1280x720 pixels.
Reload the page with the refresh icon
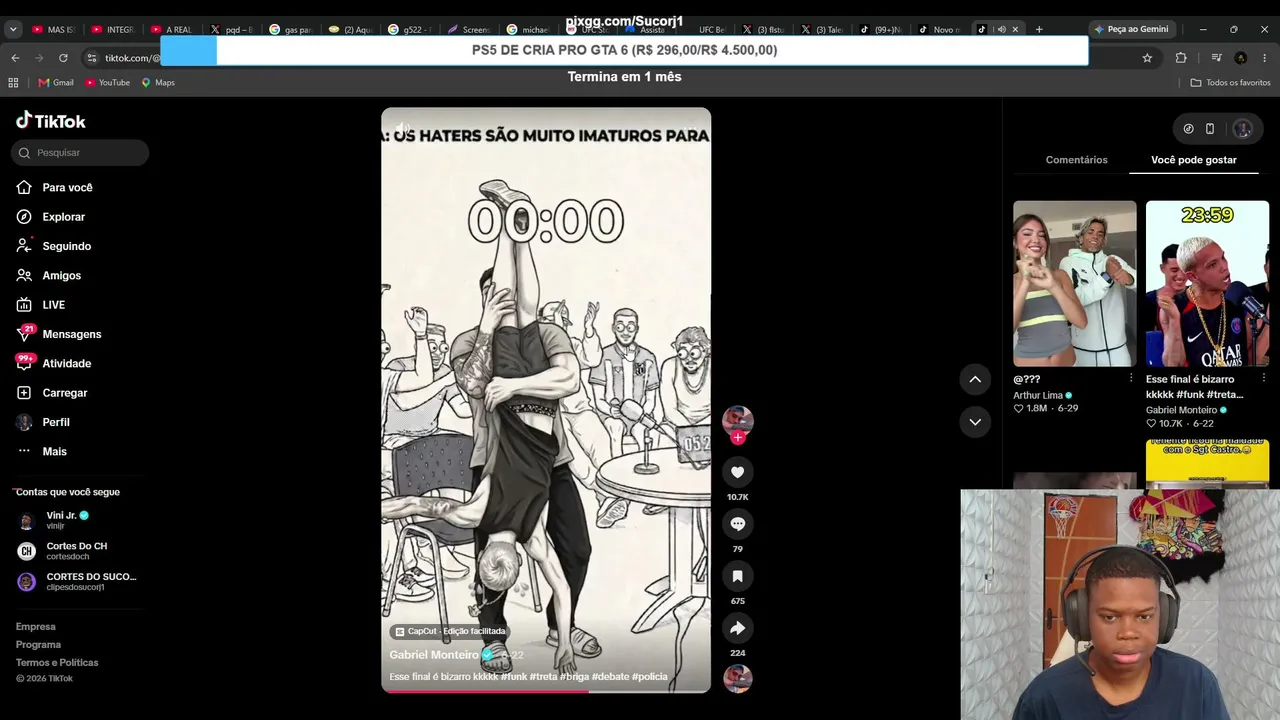pyautogui.click(x=63, y=58)
